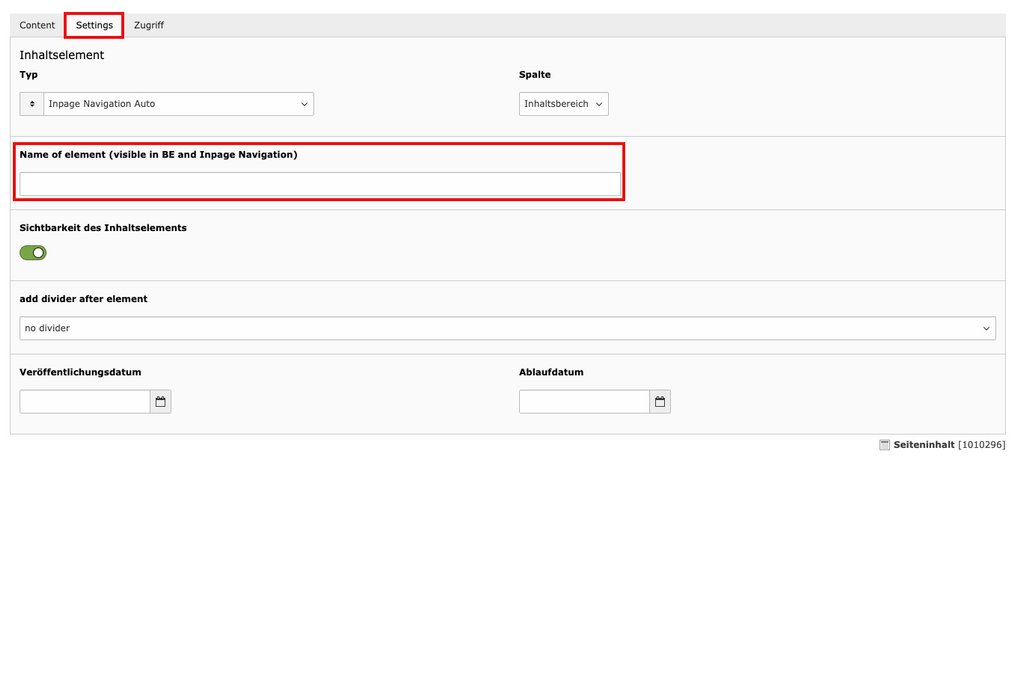The image size is (1024, 682).
Task: Click the Inhaltselement section heading
Action: (62, 55)
